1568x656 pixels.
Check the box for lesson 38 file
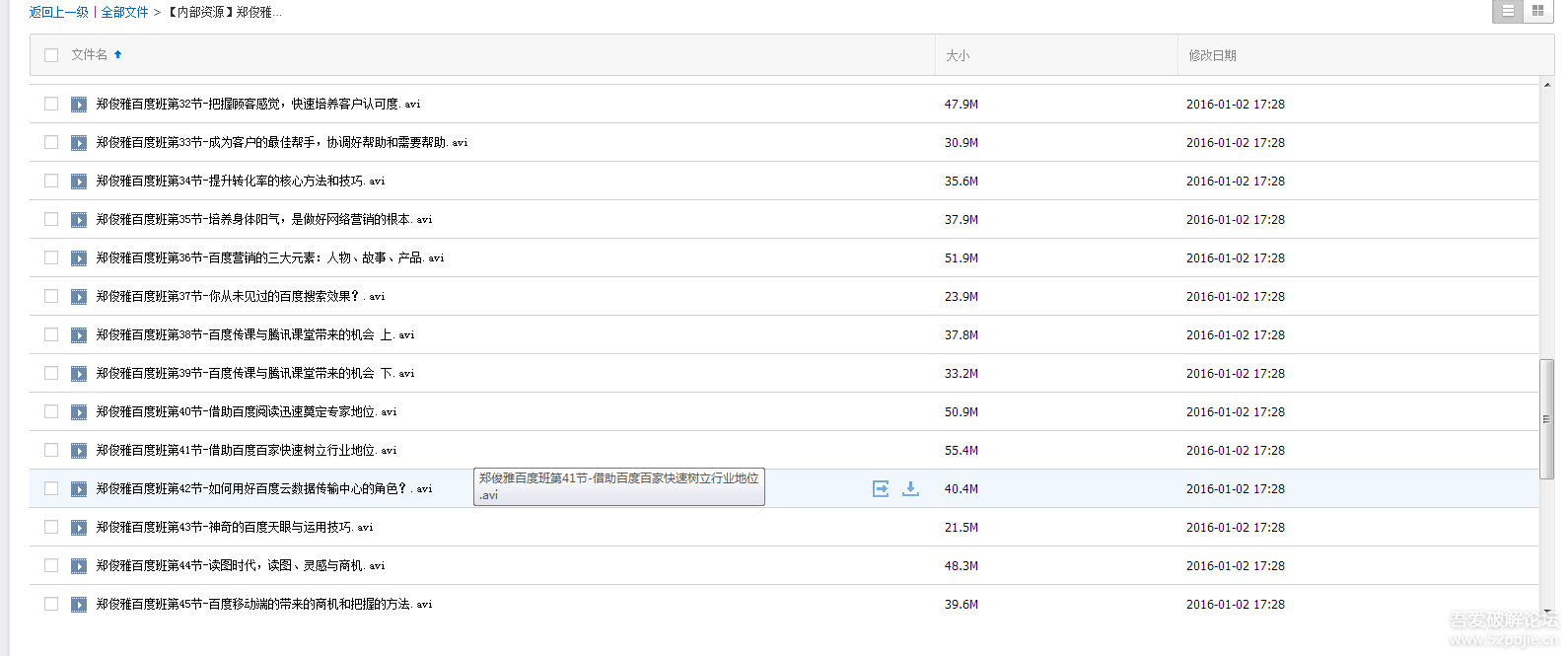click(x=51, y=334)
